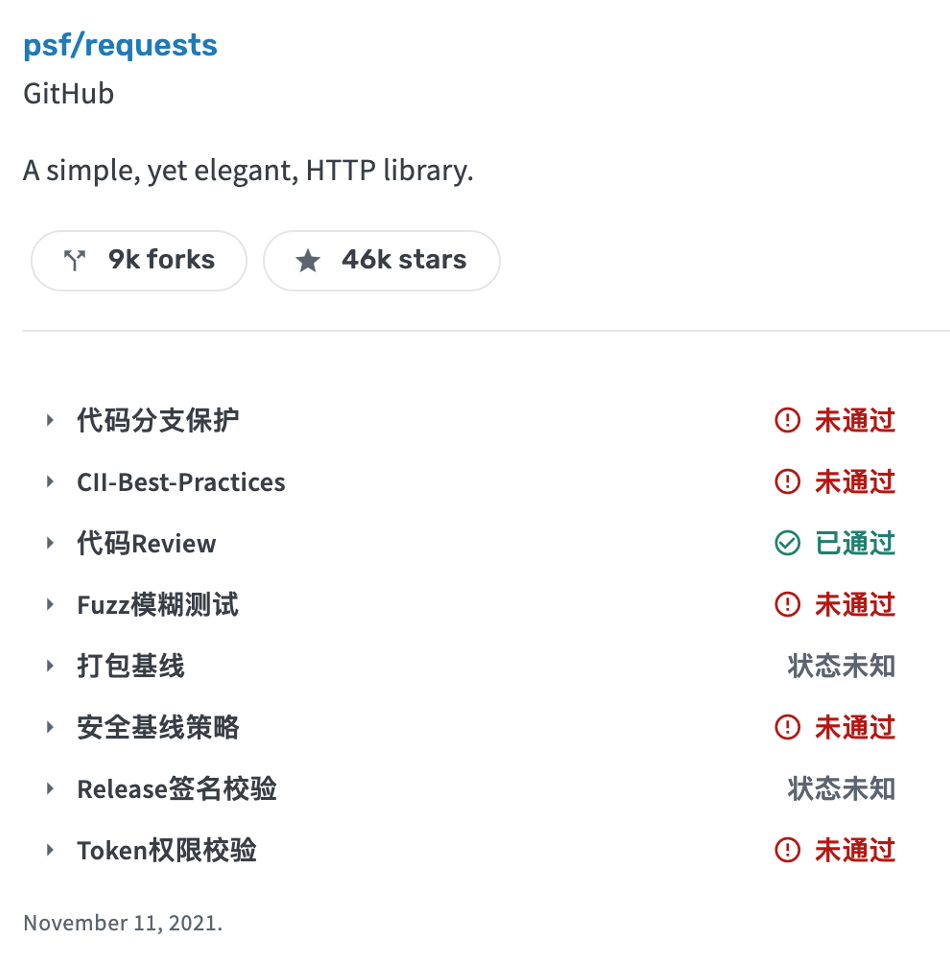Viewport: 950px width, 954px height.
Task: Expand the 代码Review section arrow
Action: click(50, 543)
